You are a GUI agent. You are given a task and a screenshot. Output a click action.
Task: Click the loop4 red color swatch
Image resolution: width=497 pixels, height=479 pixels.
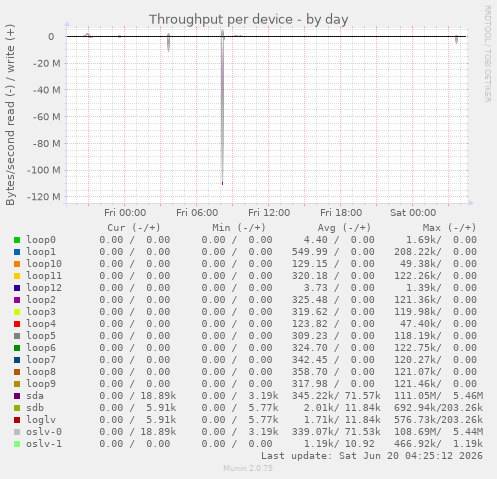point(17,324)
